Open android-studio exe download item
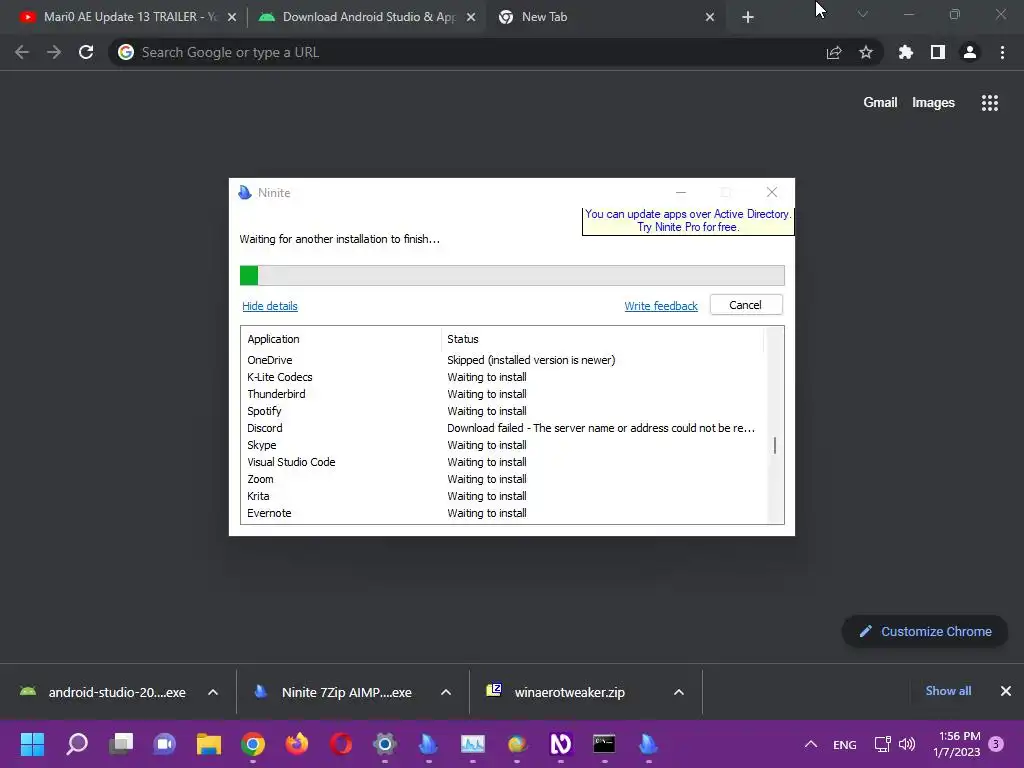The height and width of the screenshot is (768, 1024). 103,692
